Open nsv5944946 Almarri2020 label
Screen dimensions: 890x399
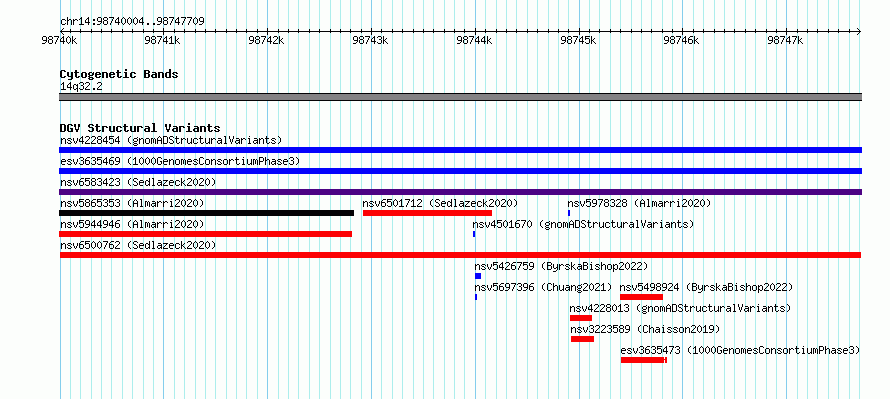point(132,224)
